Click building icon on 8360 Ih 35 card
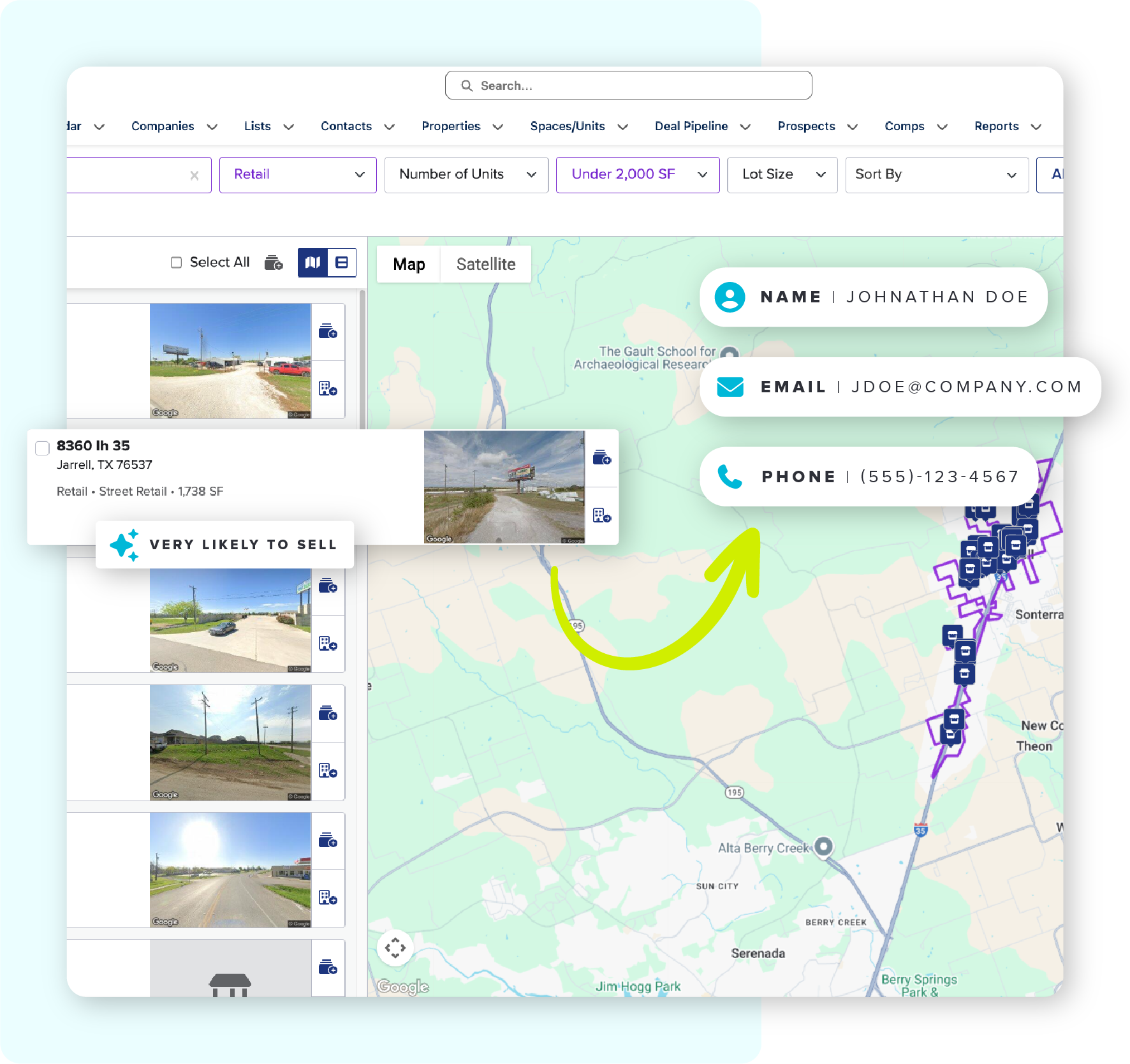Image resolution: width=1130 pixels, height=1064 pixels. coord(601,515)
